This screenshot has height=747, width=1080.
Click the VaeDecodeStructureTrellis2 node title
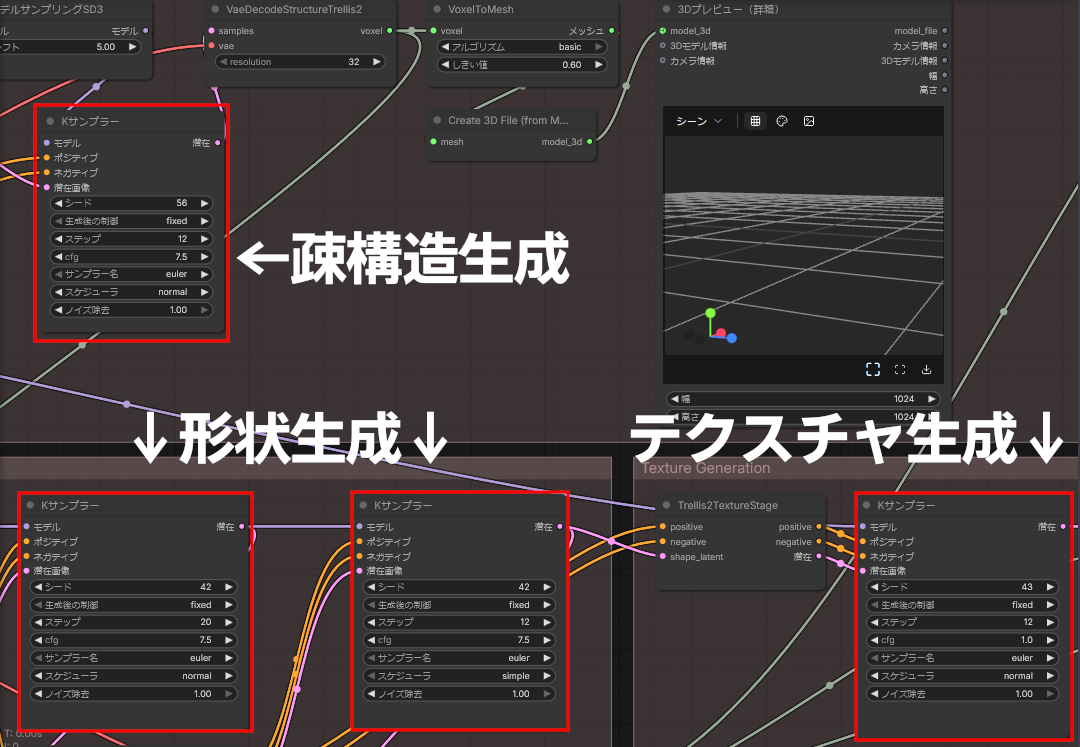coord(294,10)
